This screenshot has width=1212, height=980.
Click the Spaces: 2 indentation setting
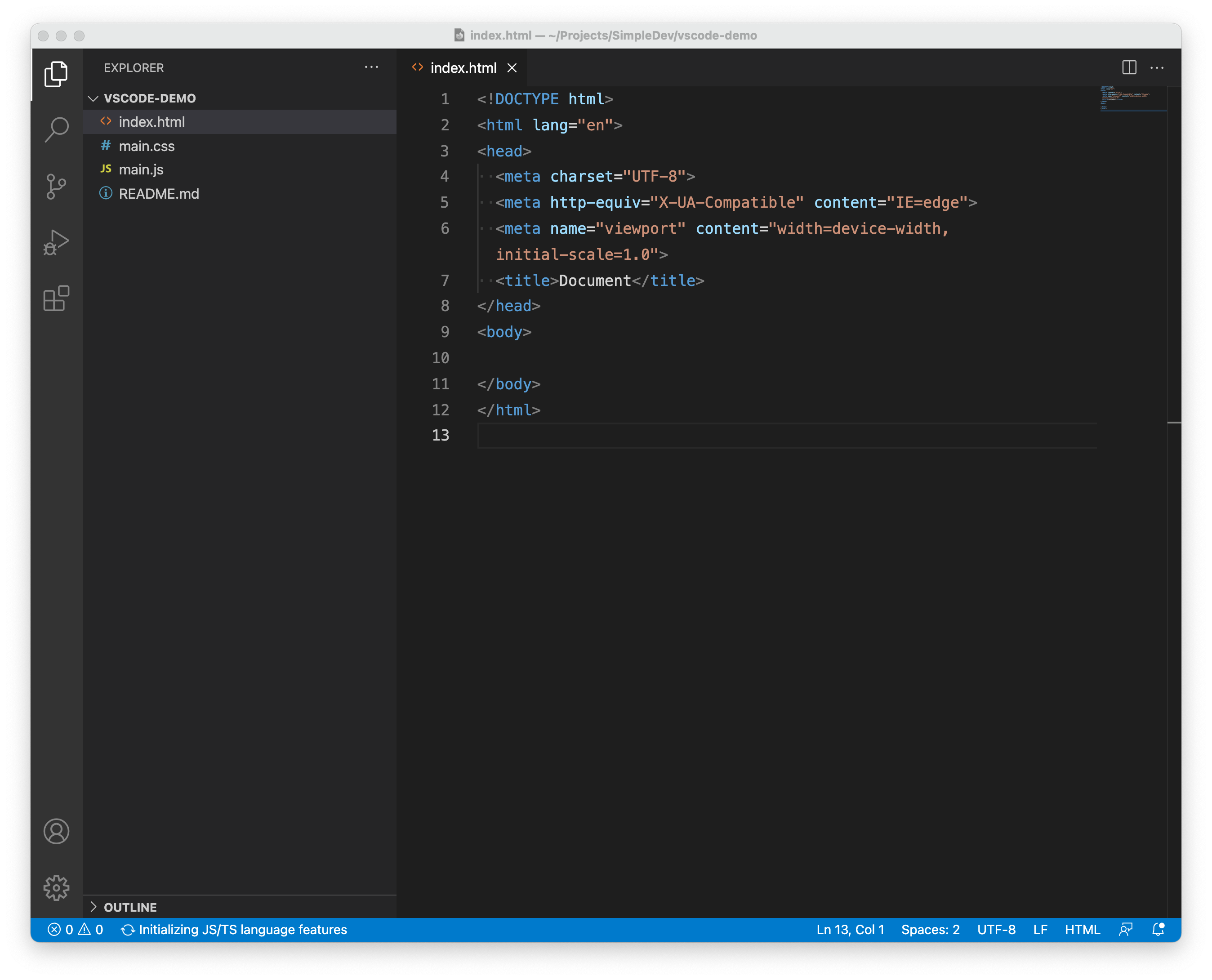point(930,929)
